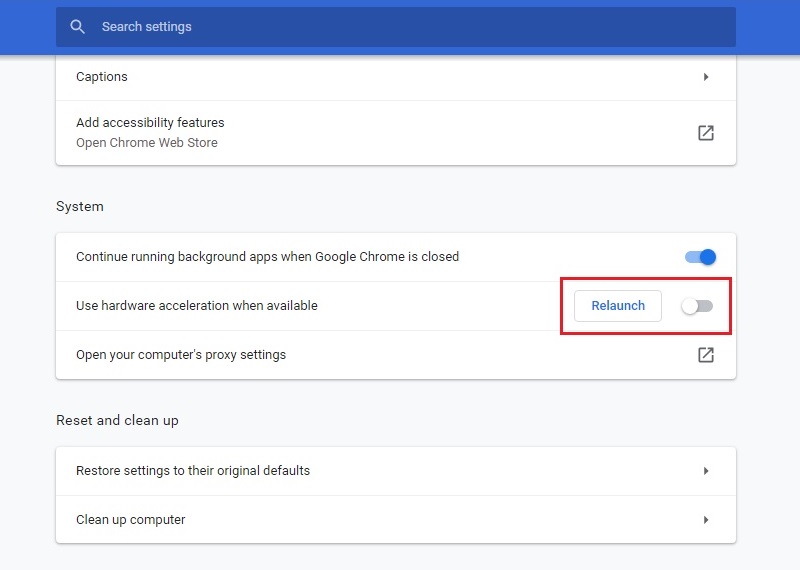Click the Use hardware acceleration label
The image size is (800, 570).
(196, 306)
